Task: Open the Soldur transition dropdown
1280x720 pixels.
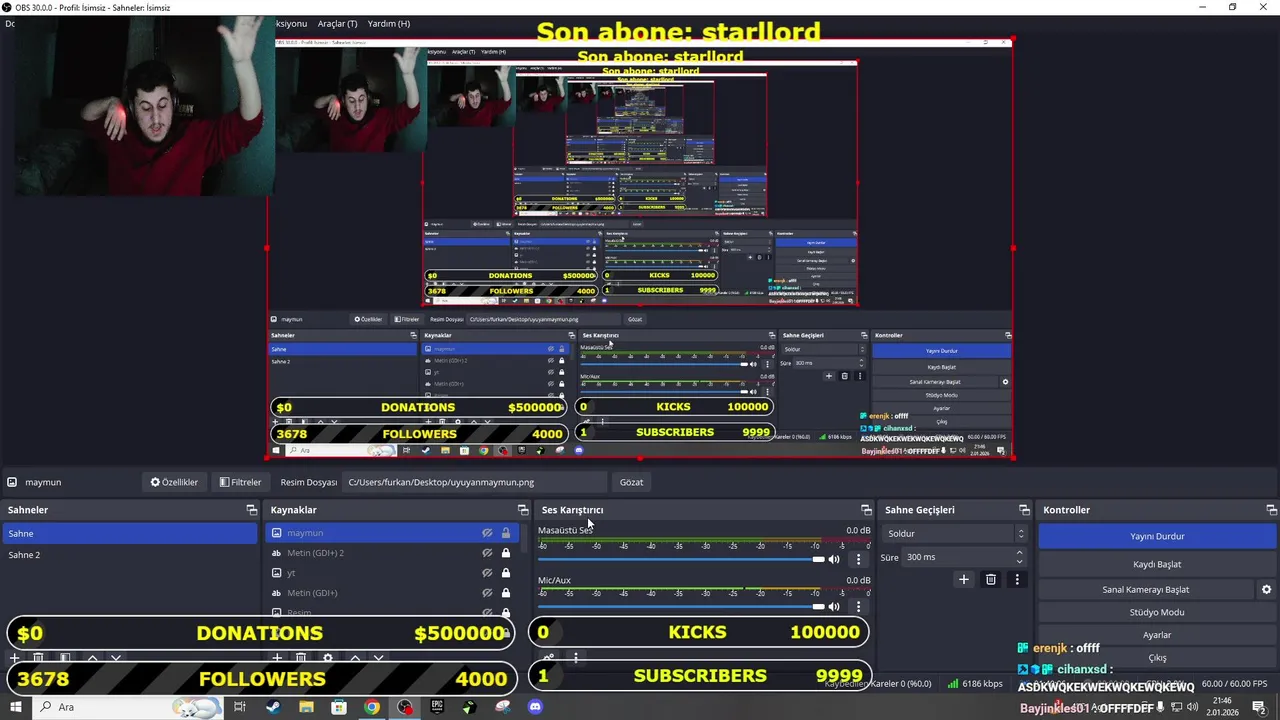Action: click(x=955, y=533)
